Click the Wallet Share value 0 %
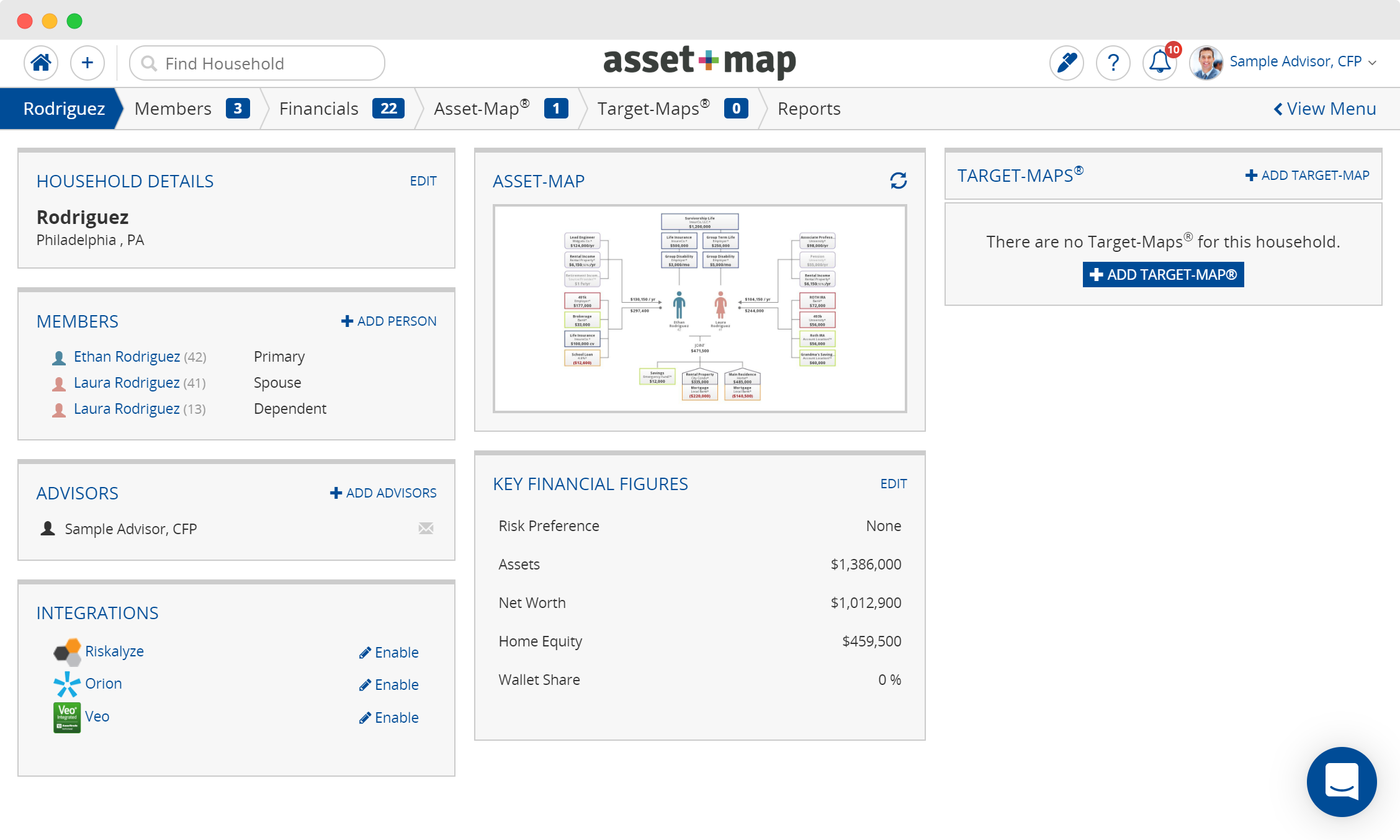The width and height of the screenshot is (1400, 840). click(889, 680)
